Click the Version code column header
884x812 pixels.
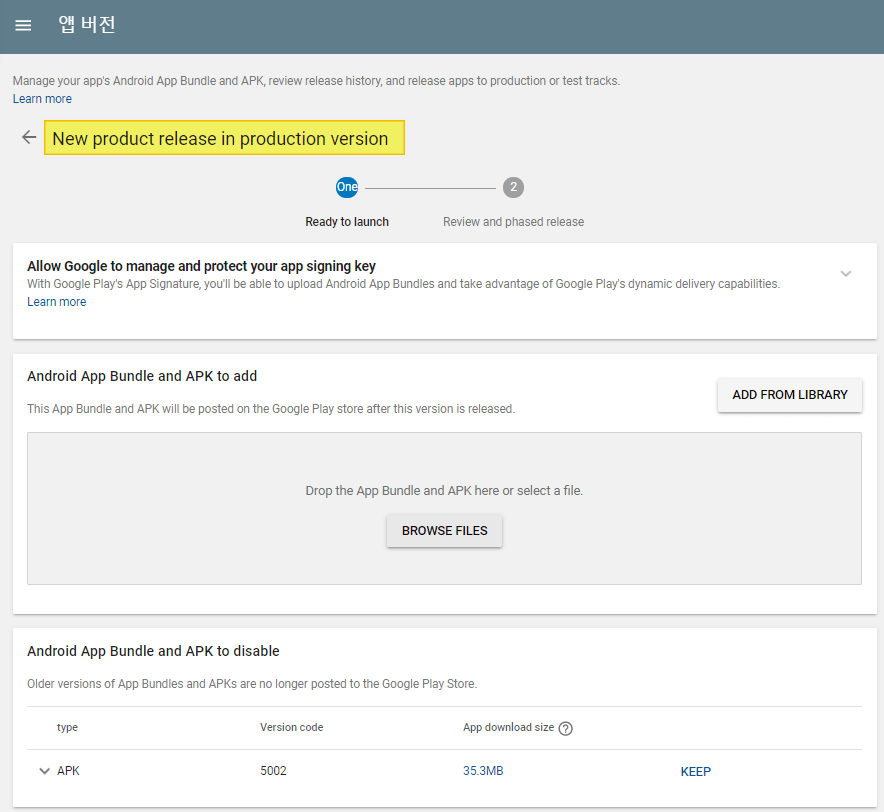tap(291, 728)
